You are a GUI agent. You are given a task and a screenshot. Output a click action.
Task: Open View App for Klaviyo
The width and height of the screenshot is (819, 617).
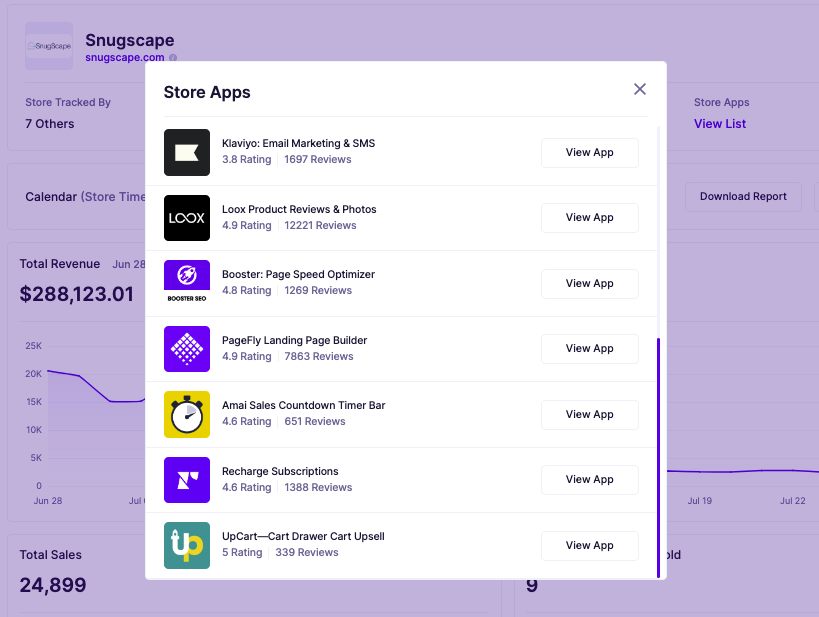(589, 152)
